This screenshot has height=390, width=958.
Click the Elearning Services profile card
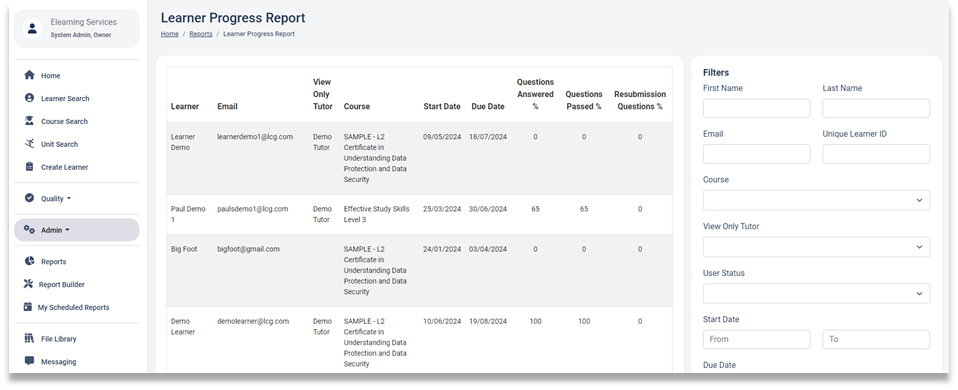click(x=76, y=28)
